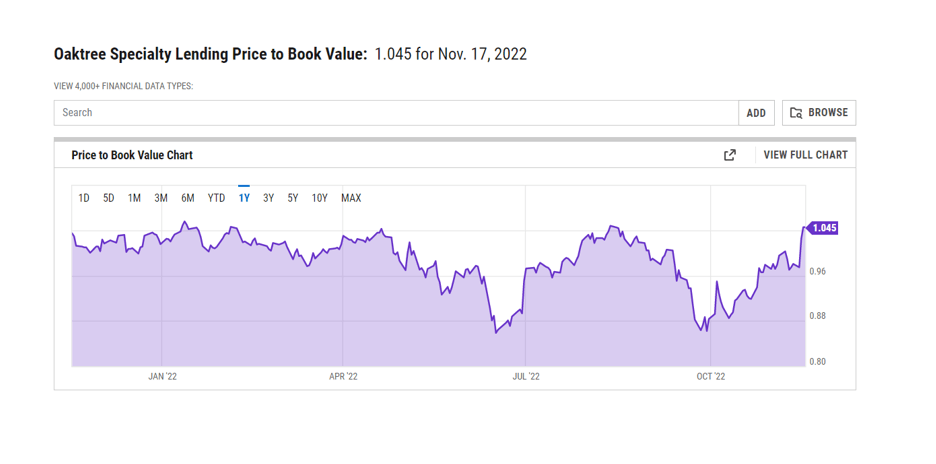Set chart range to 3M

coord(161,198)
